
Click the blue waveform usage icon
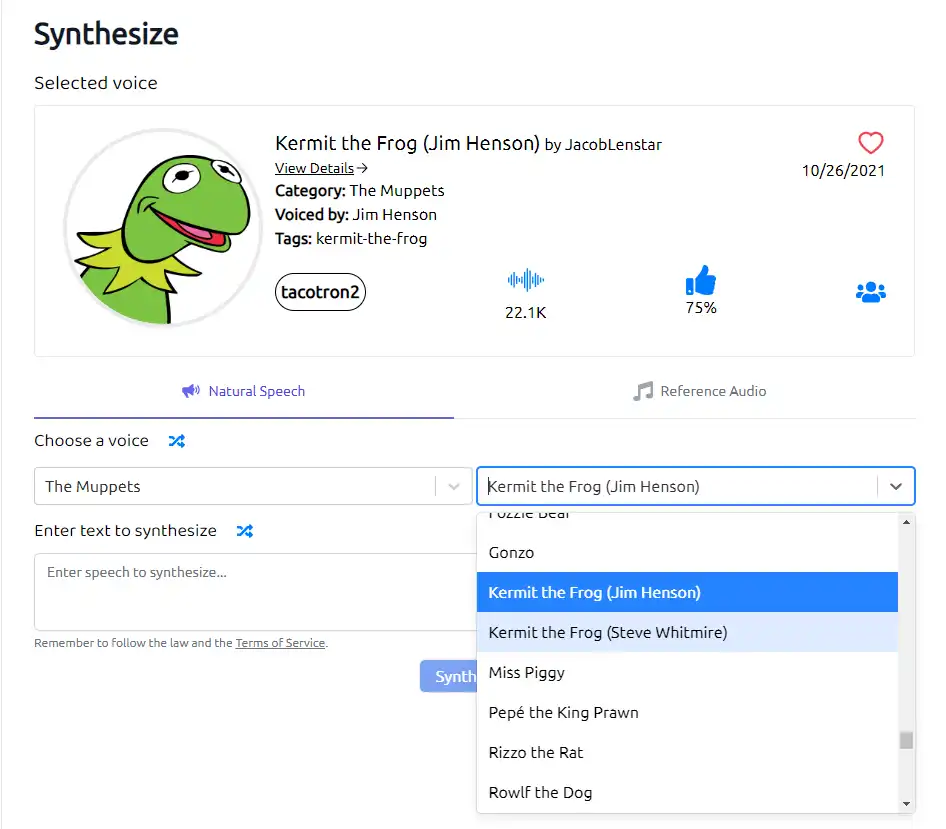[x=525, y=280]
